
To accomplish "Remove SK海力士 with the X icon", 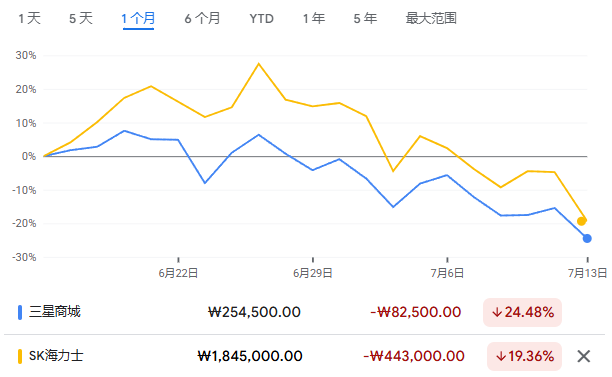I will coord(584,356).
